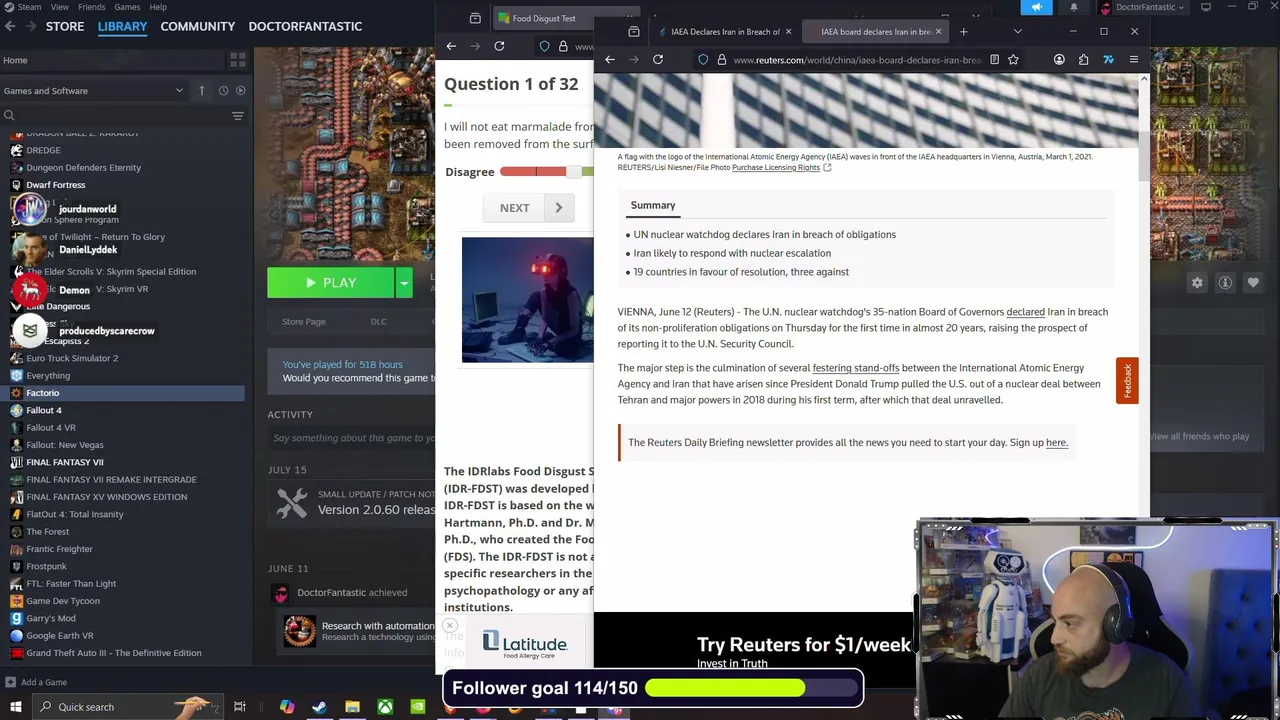Open extensions puzzle icon in Reuters window

pos(1083,60)
